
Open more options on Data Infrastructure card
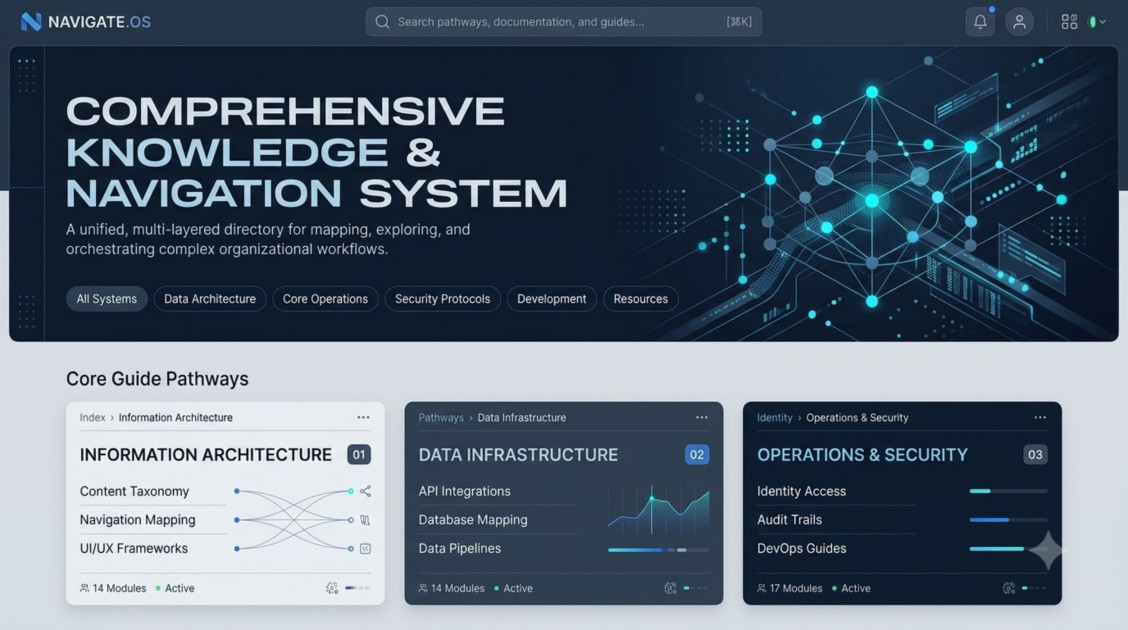[x=701, y=417]
